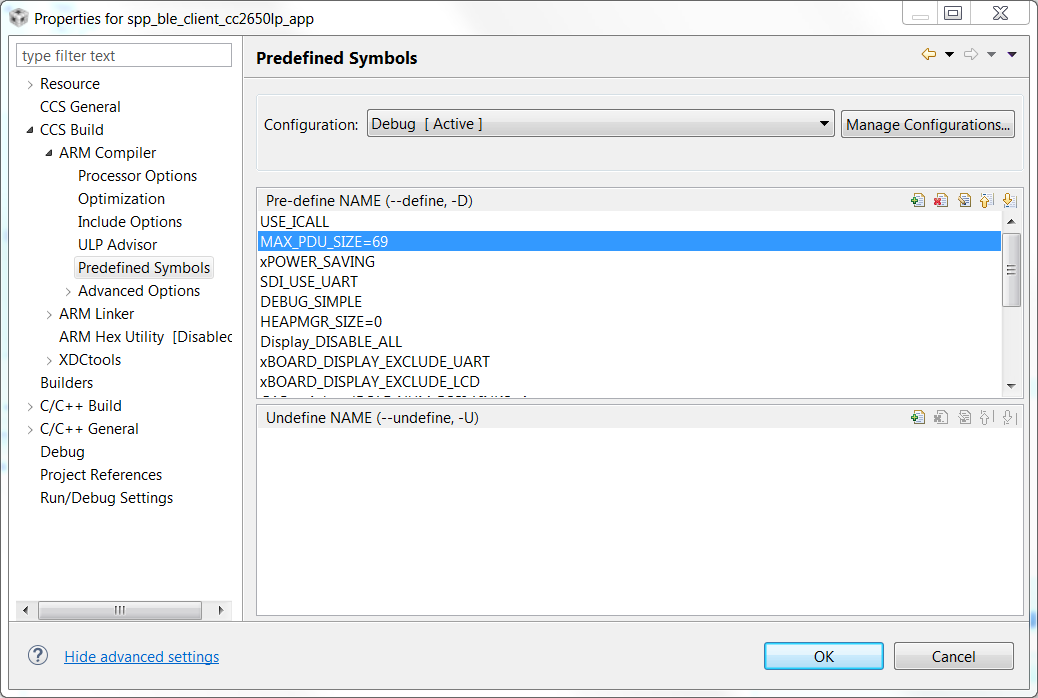Viewport: 1038px width, 698px height.
Task: Delete the selected pre-define symbol
Action: 940,200
